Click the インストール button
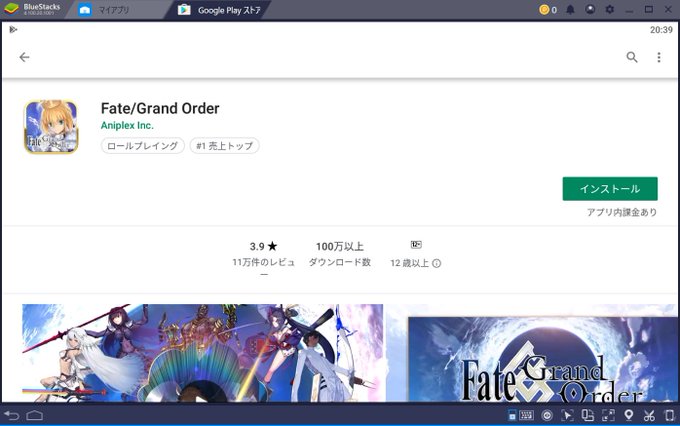 (x=610, y=189)
